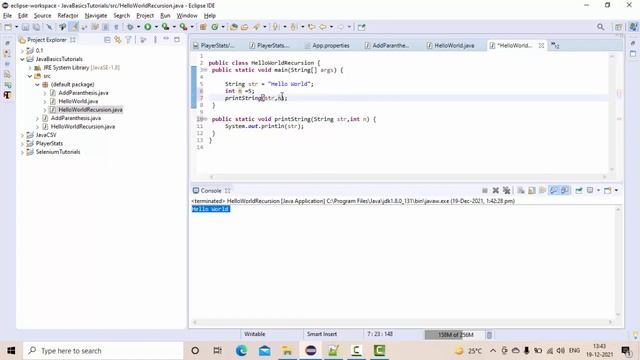640x360 pixels.
Task: Click the New file icon in toolbar
Action: 8,27
